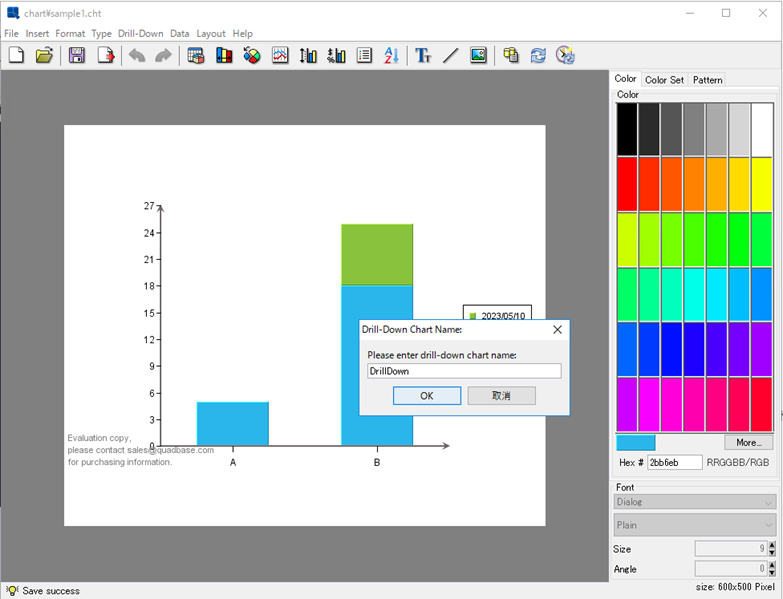Click the New chart icon
Screen dimensions: 783x599
pyautogui.click(x=16, y=56)
